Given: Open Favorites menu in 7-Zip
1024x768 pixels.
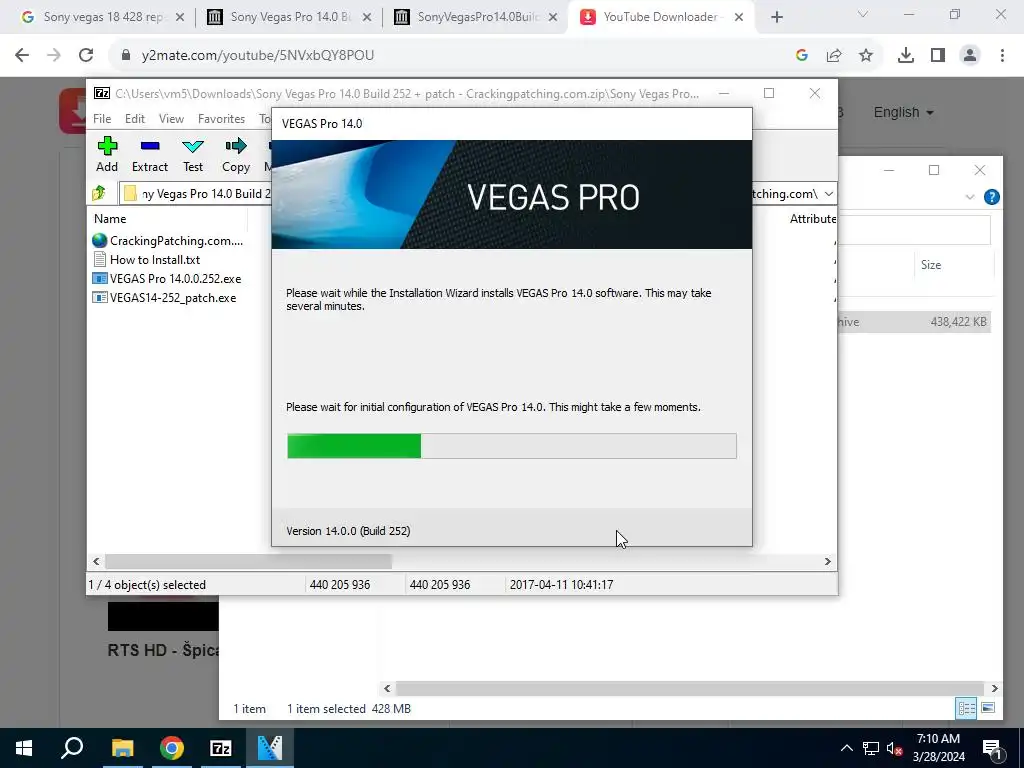Looking at the screenshot, I should [221, 119].
